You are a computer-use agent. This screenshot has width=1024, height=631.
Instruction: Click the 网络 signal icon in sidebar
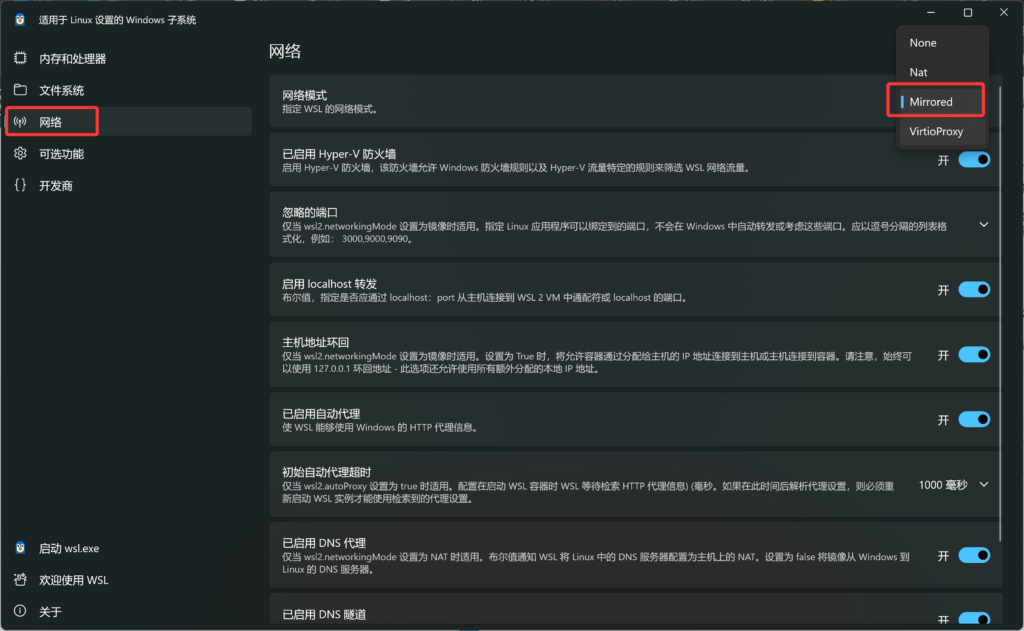point(20,122)
